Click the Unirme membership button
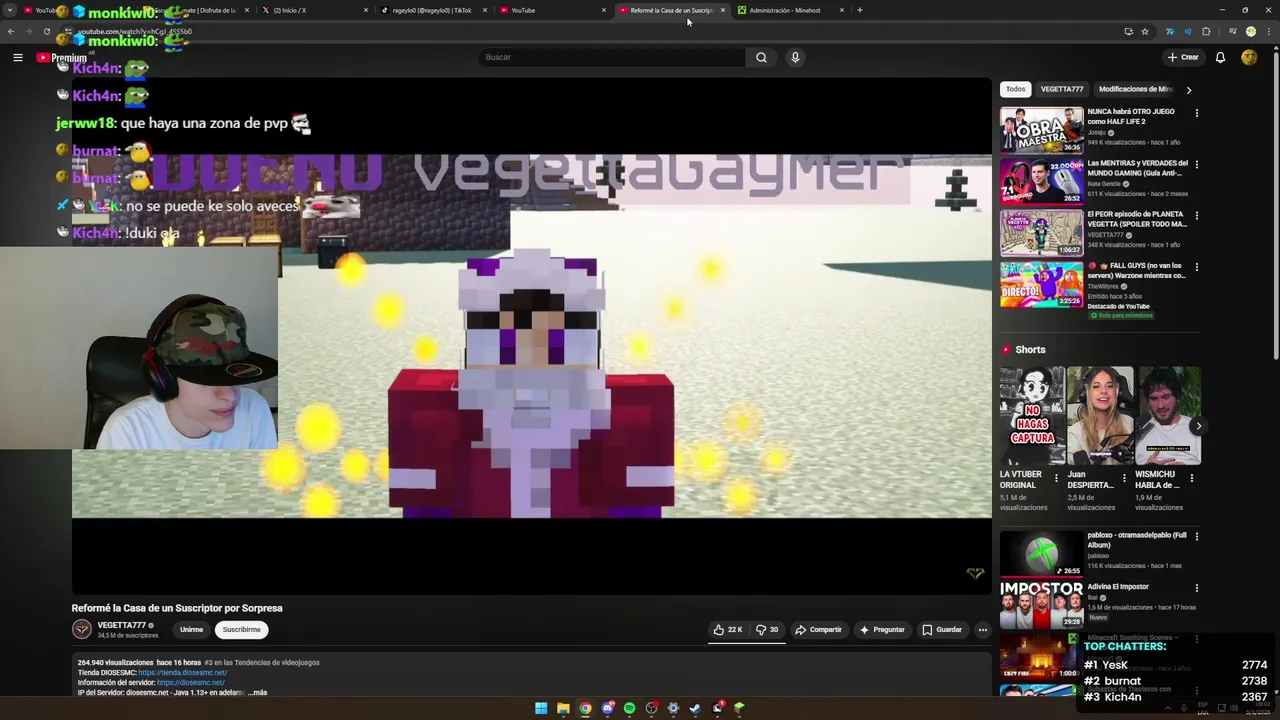 click(191, 630)
